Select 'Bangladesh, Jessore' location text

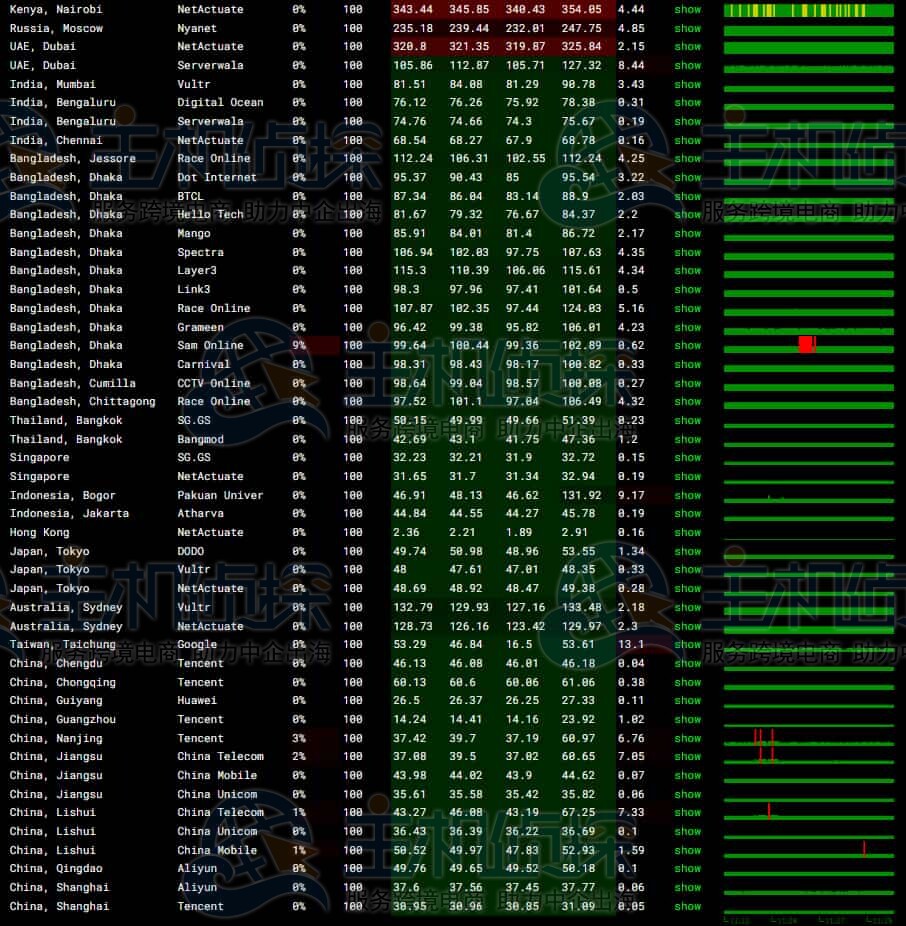point(73,159)
